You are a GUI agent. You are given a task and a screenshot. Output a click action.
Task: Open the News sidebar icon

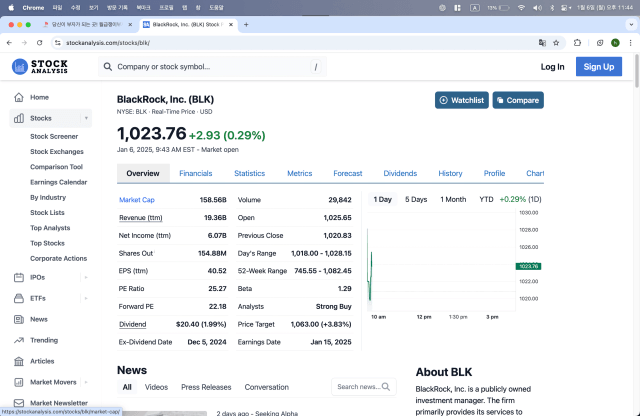tap(19, 320)
